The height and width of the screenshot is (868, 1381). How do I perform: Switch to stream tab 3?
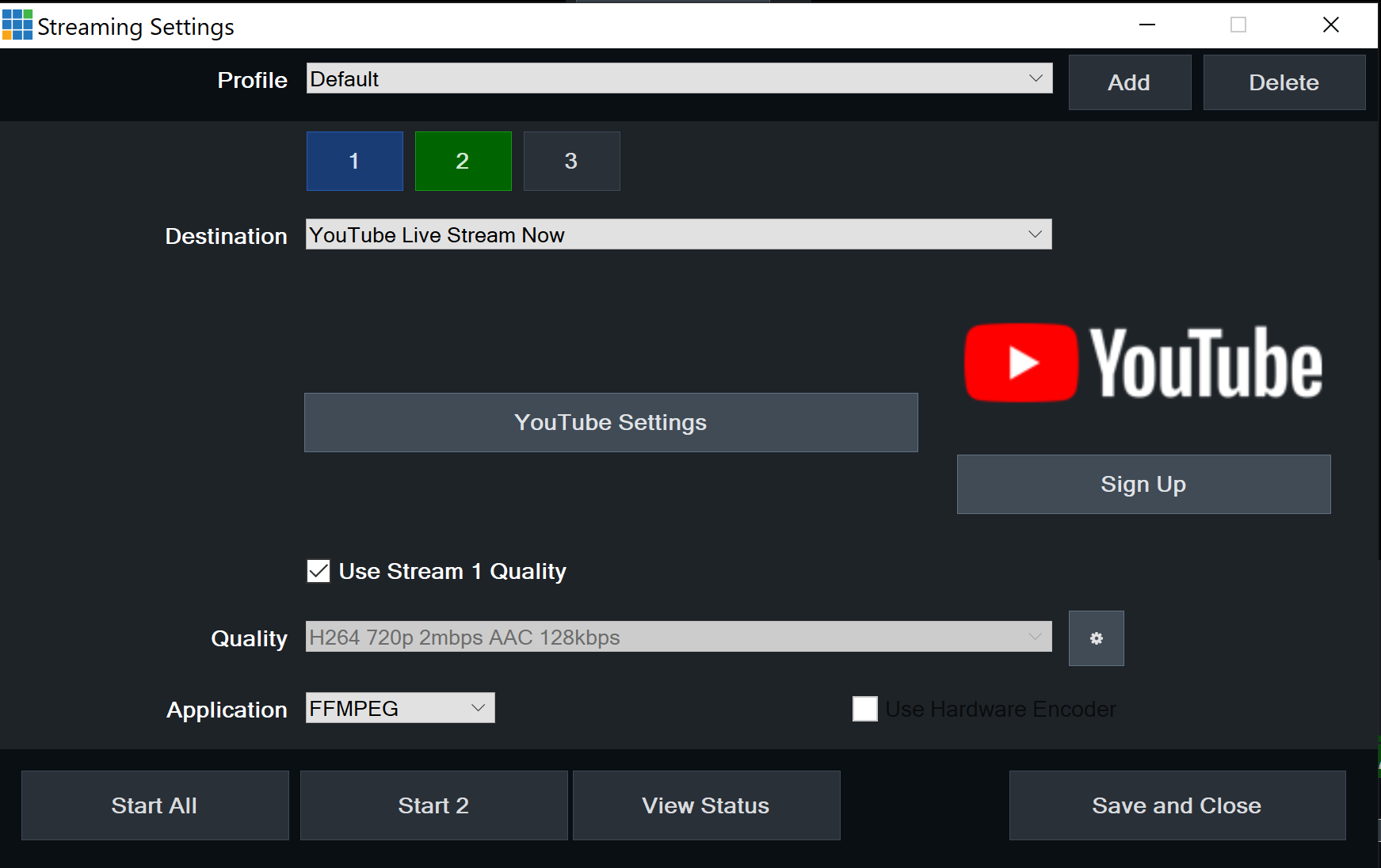571,161
